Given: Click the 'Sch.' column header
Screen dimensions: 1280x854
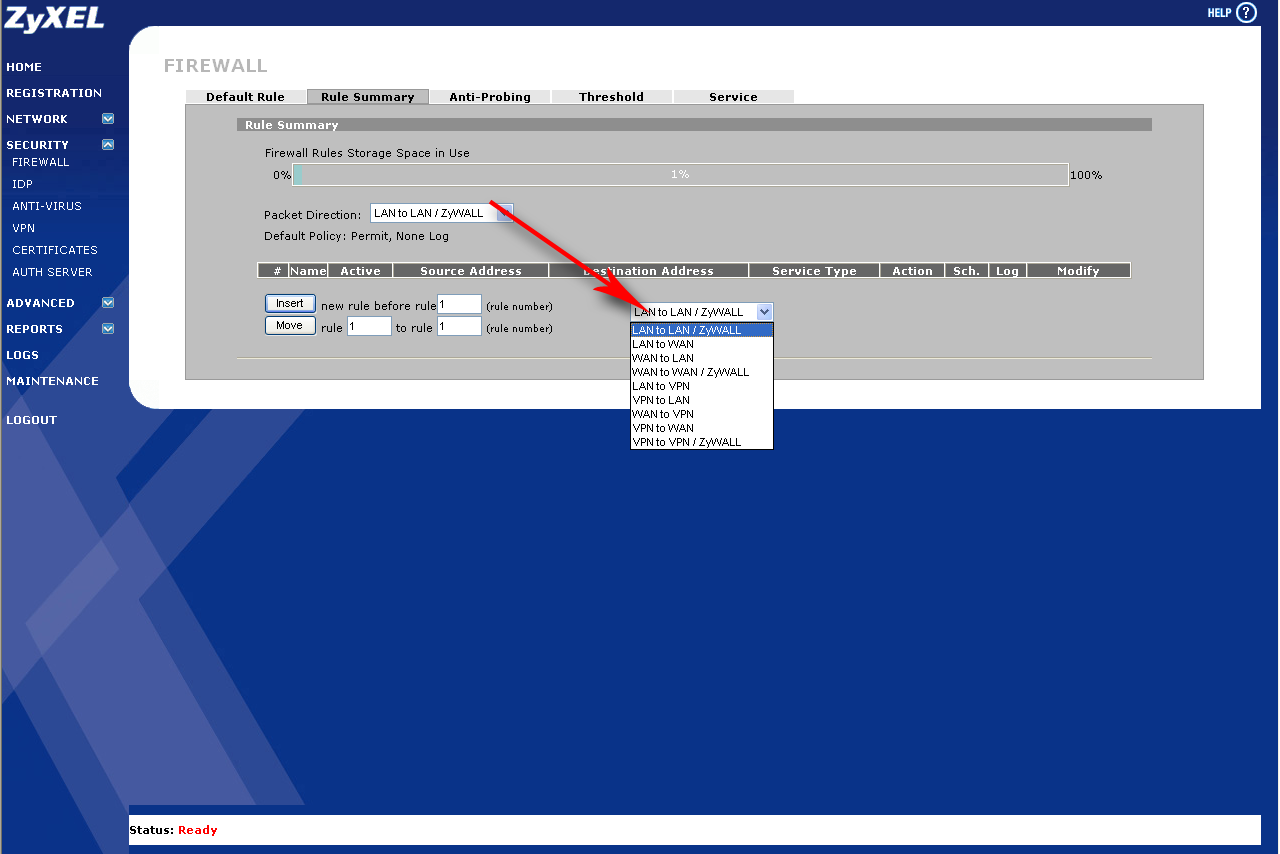Looking at the screenshot, I should (x=966, y=270).
